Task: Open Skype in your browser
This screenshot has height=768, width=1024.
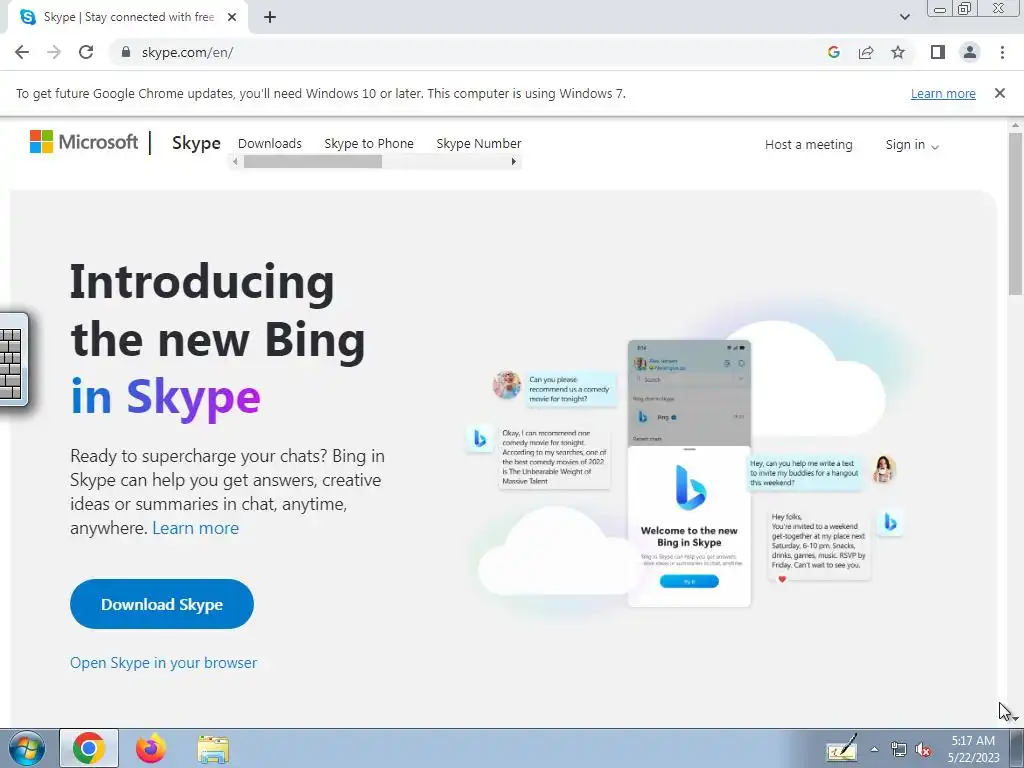Action: 163,662
